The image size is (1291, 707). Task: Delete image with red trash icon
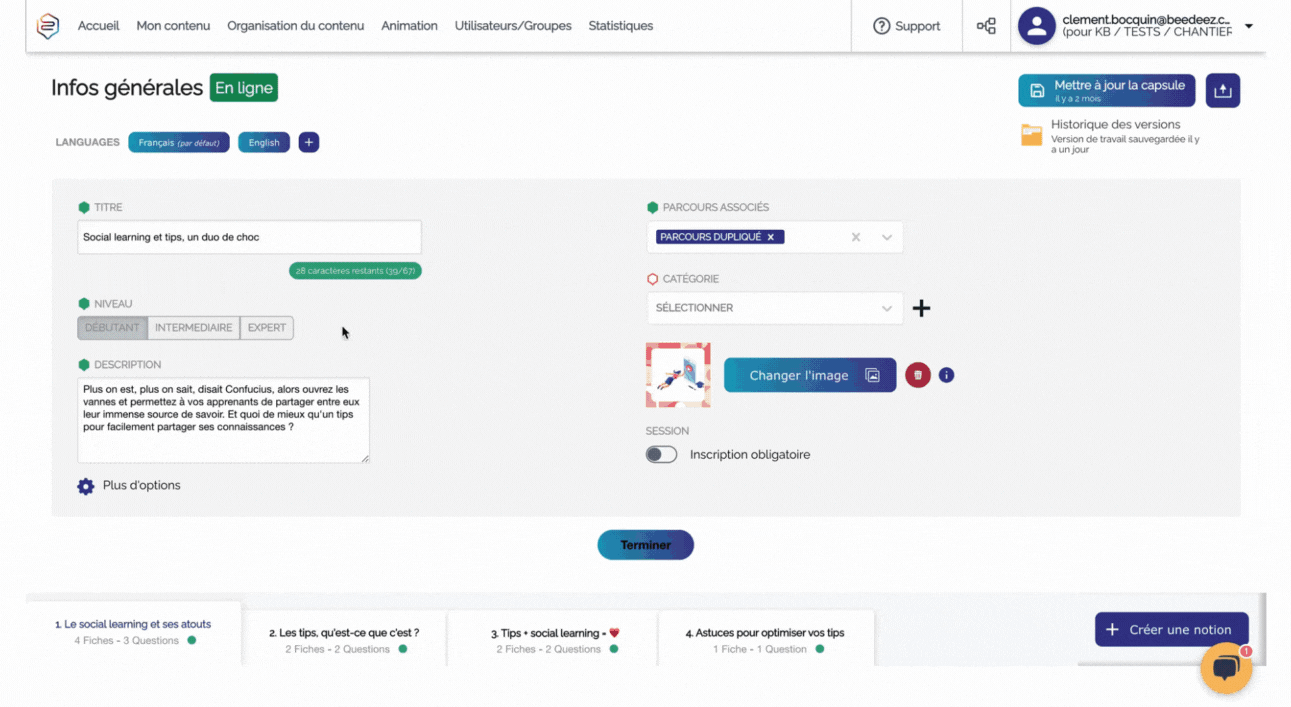(917, 375)
